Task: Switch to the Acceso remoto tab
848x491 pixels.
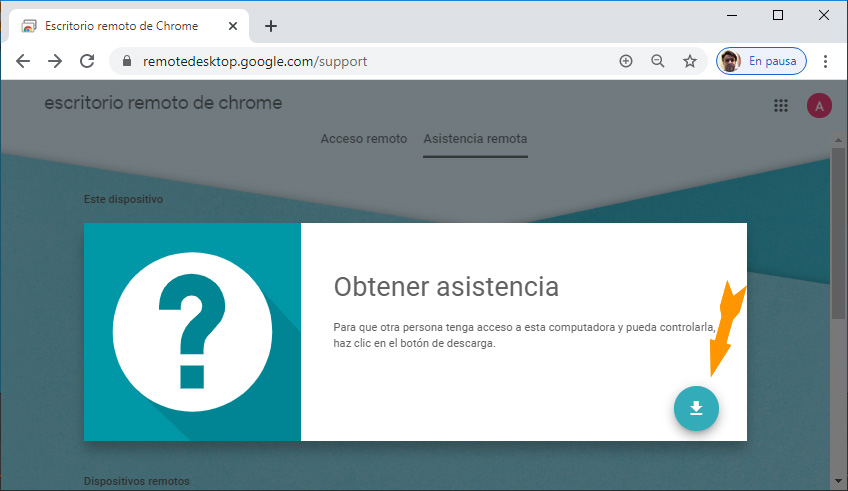Action: 363,139
